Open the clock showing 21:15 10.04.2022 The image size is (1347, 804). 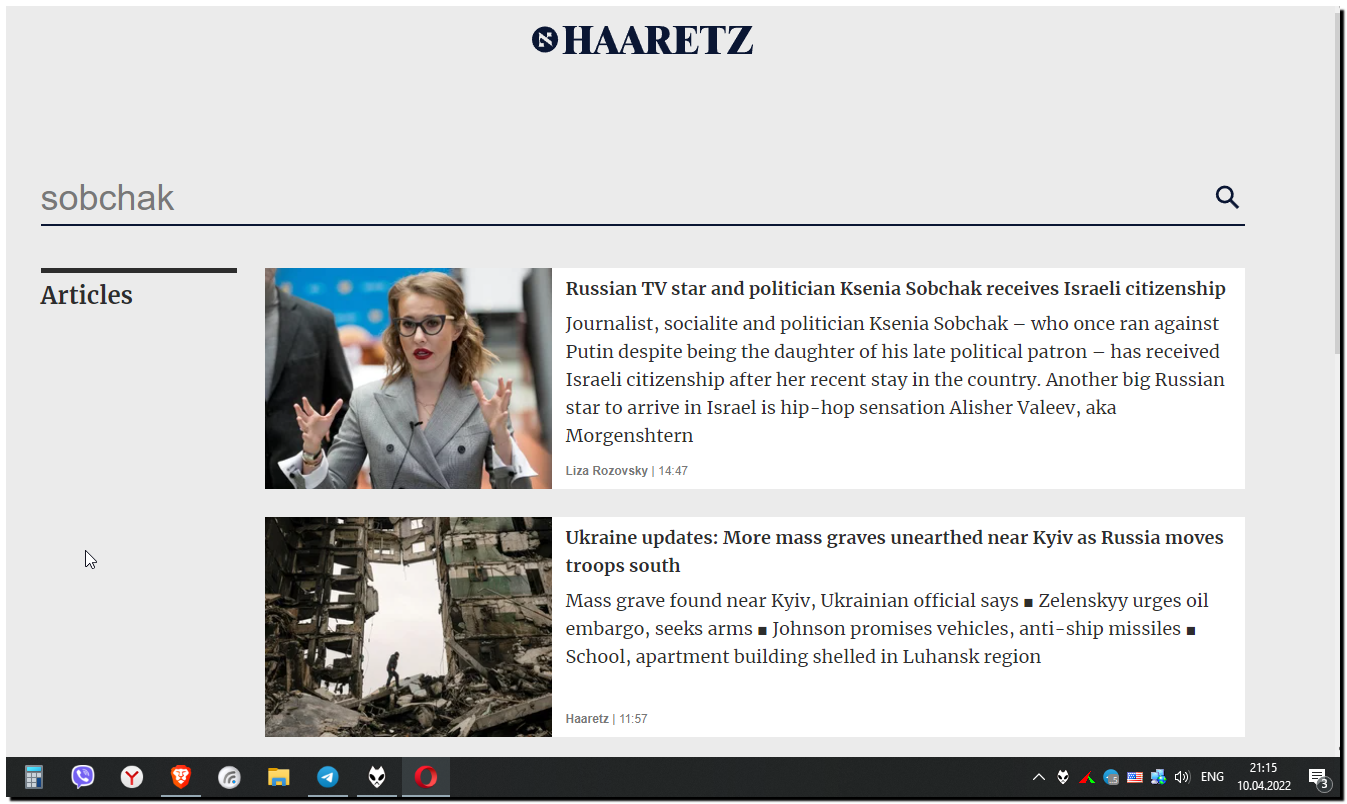point(1263,777)
